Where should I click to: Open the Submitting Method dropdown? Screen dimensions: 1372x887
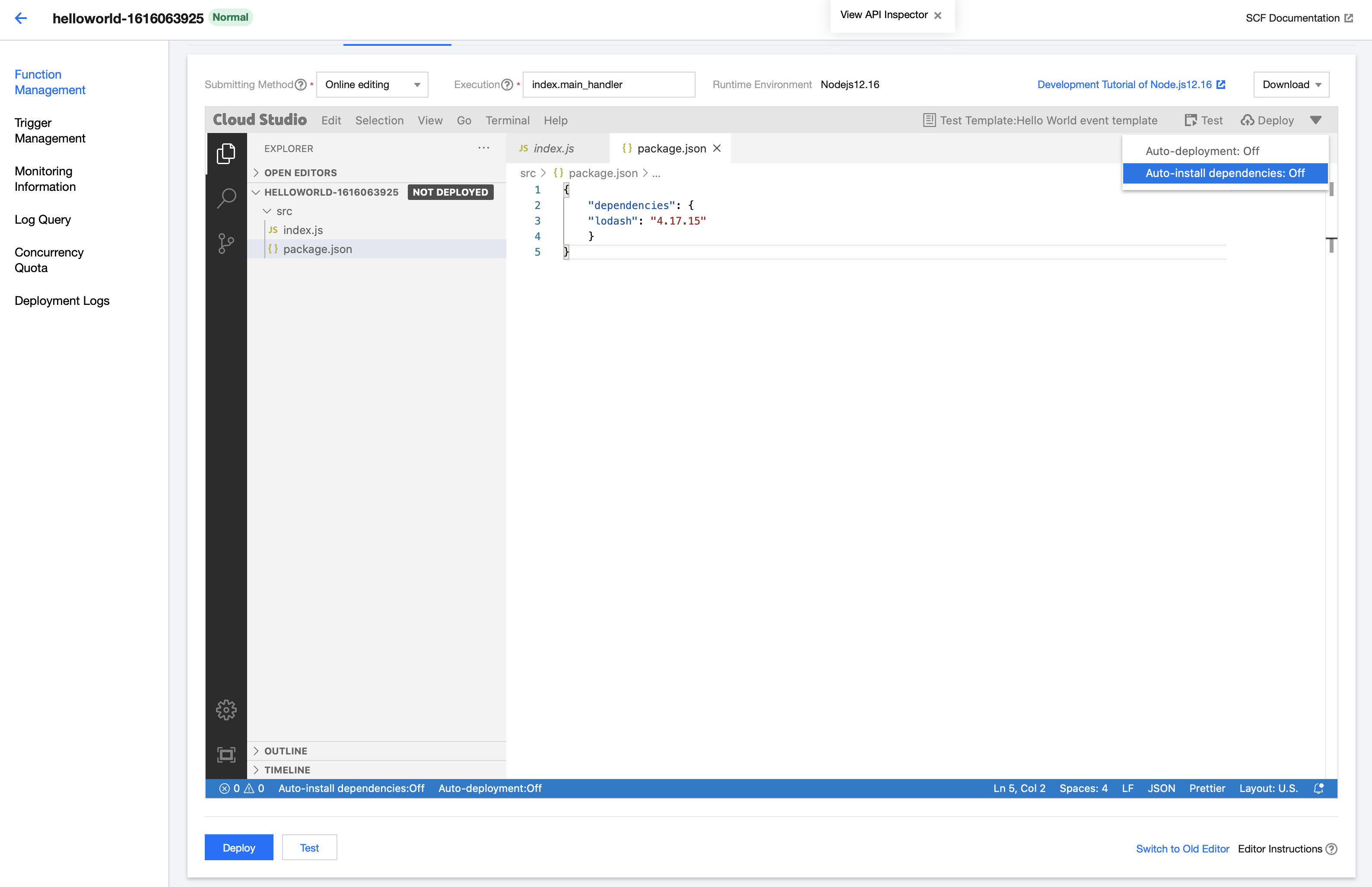click(372, 85)
